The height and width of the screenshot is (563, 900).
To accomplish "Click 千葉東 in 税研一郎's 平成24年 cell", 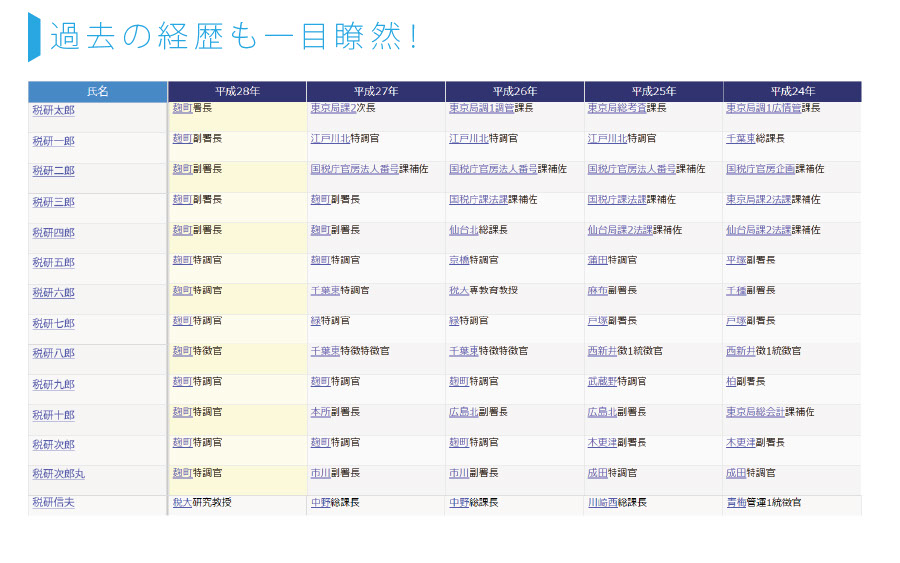I will (740, 138).
